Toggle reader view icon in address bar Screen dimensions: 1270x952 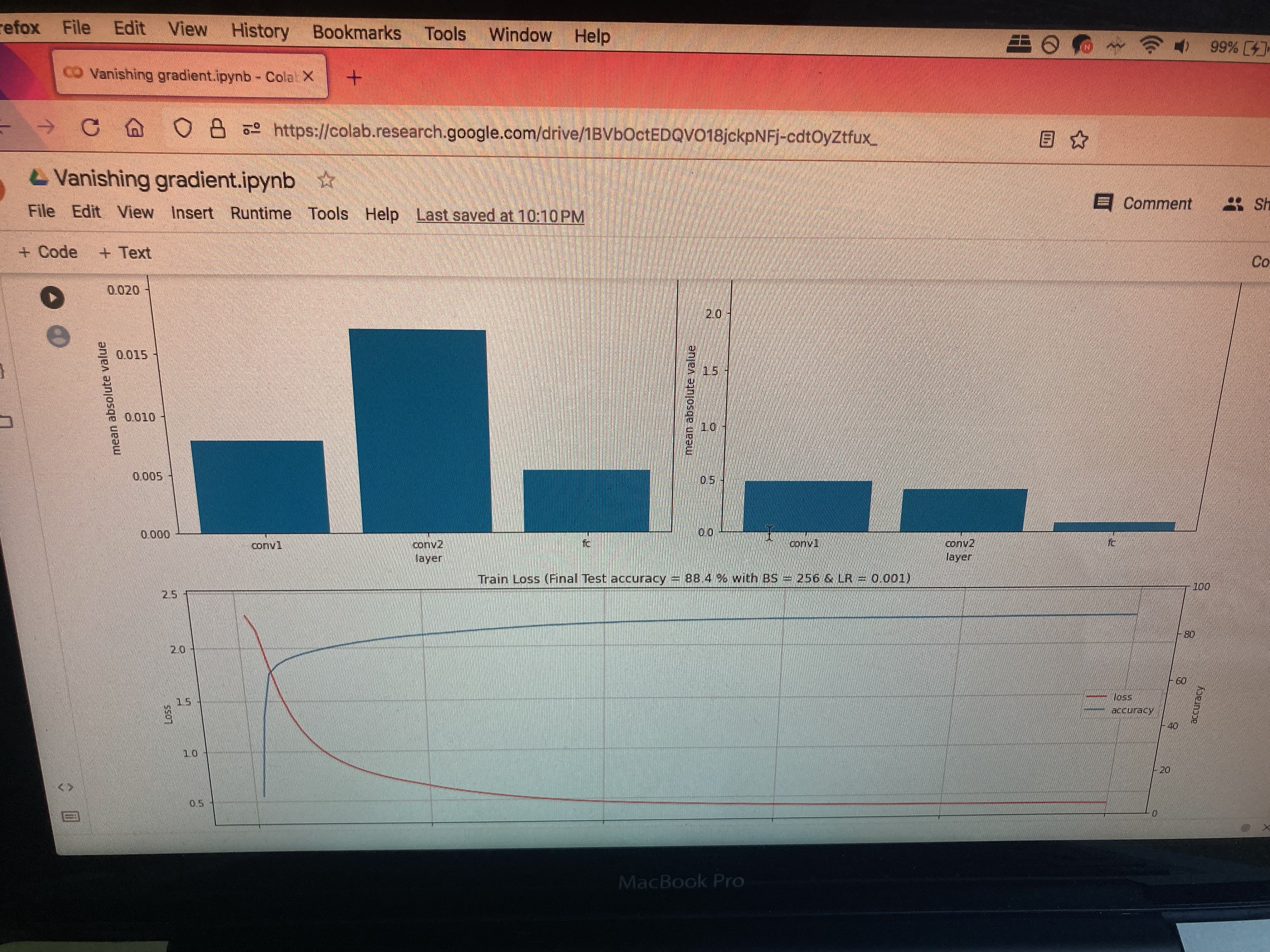click(x=1047, y=139)
